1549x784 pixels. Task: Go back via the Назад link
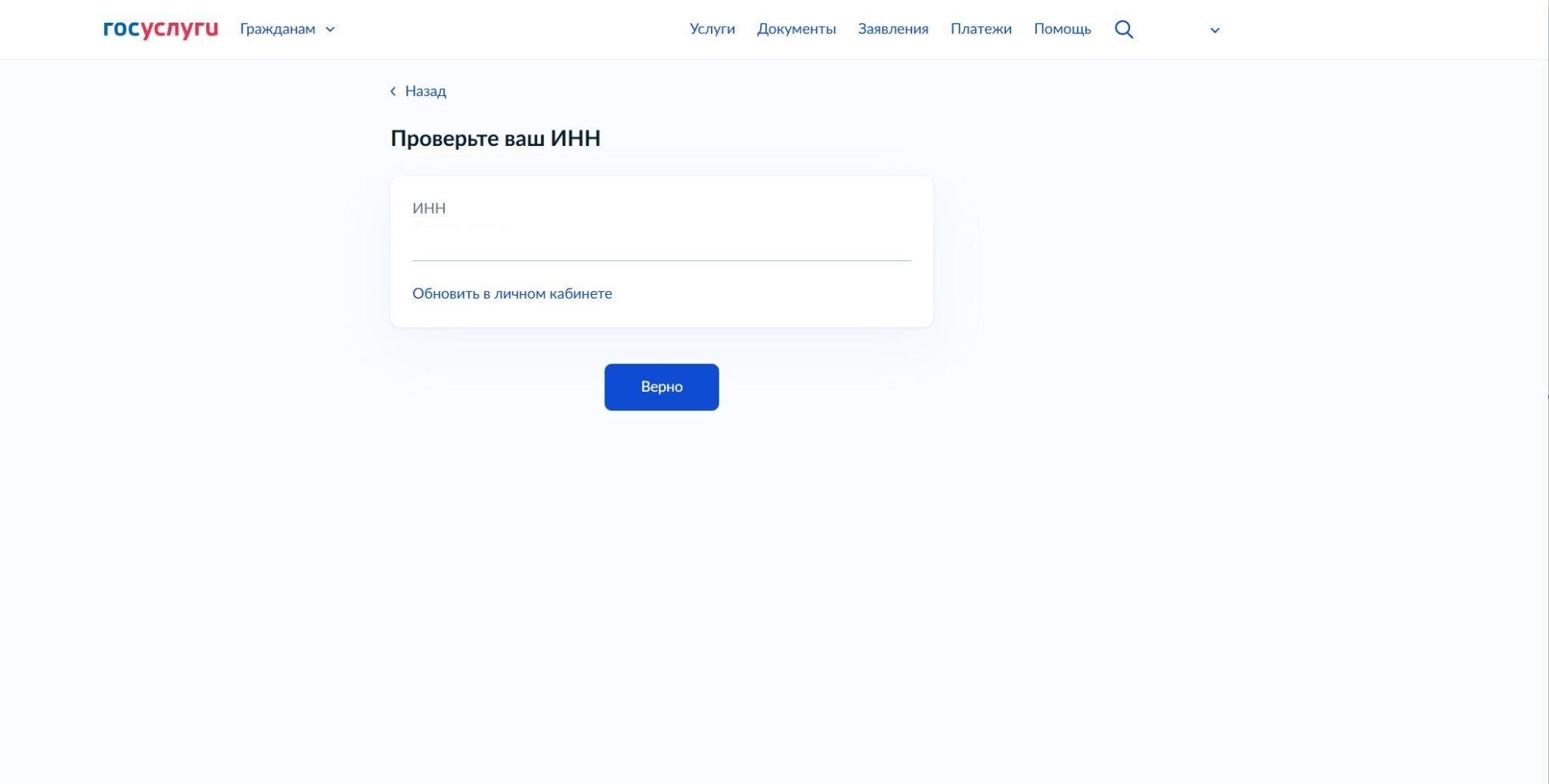425,91
